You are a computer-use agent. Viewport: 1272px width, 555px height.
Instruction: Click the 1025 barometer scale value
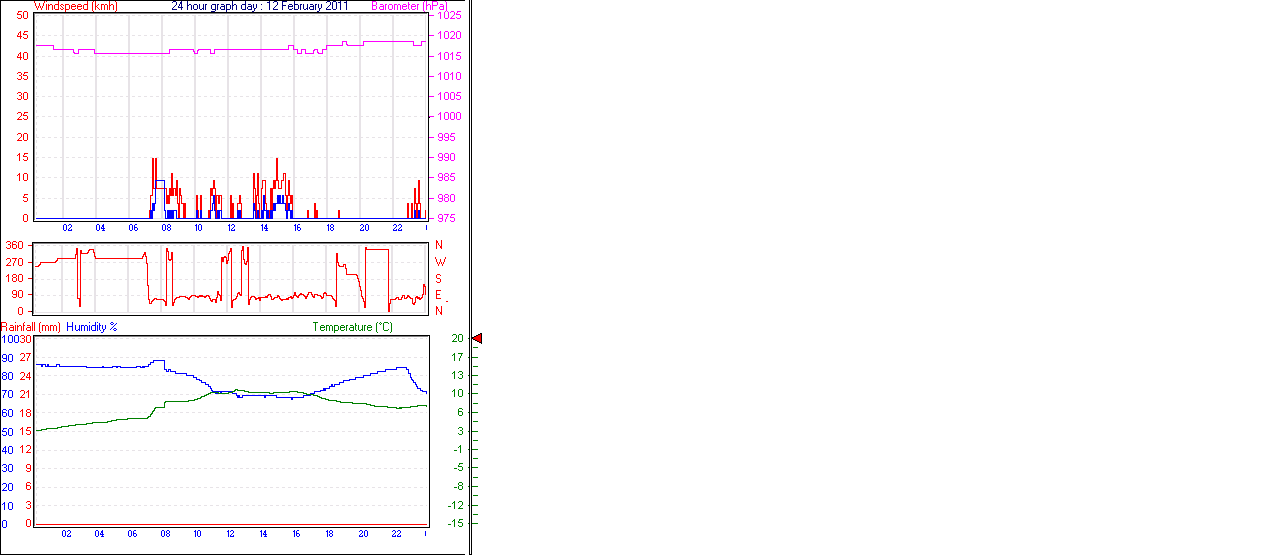(449, 15)
